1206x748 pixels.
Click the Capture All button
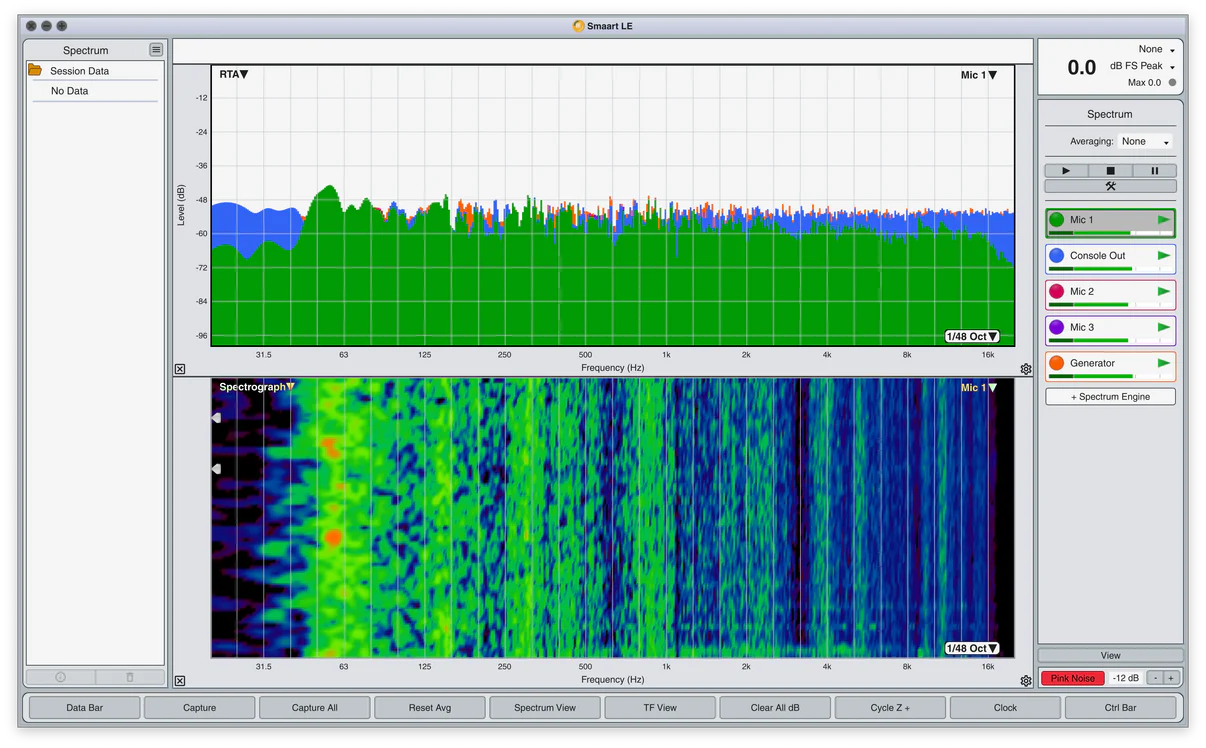coord(315,708)
